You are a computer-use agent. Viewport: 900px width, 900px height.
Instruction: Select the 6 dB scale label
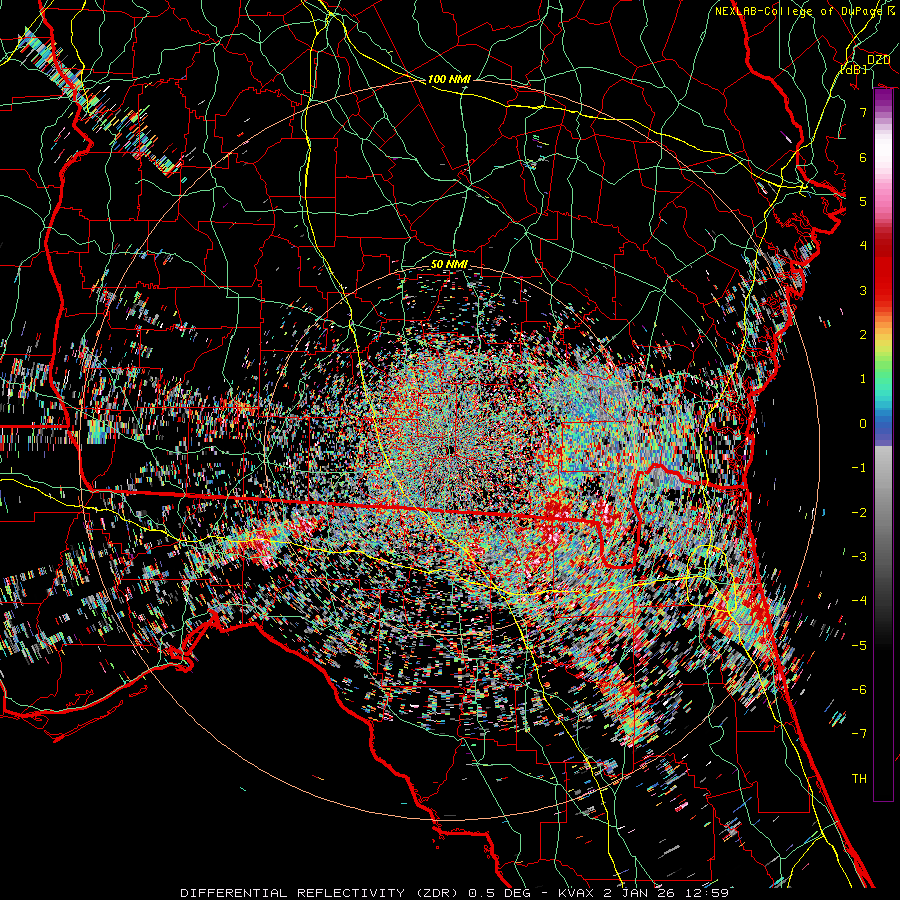click(x=863, y=157)
